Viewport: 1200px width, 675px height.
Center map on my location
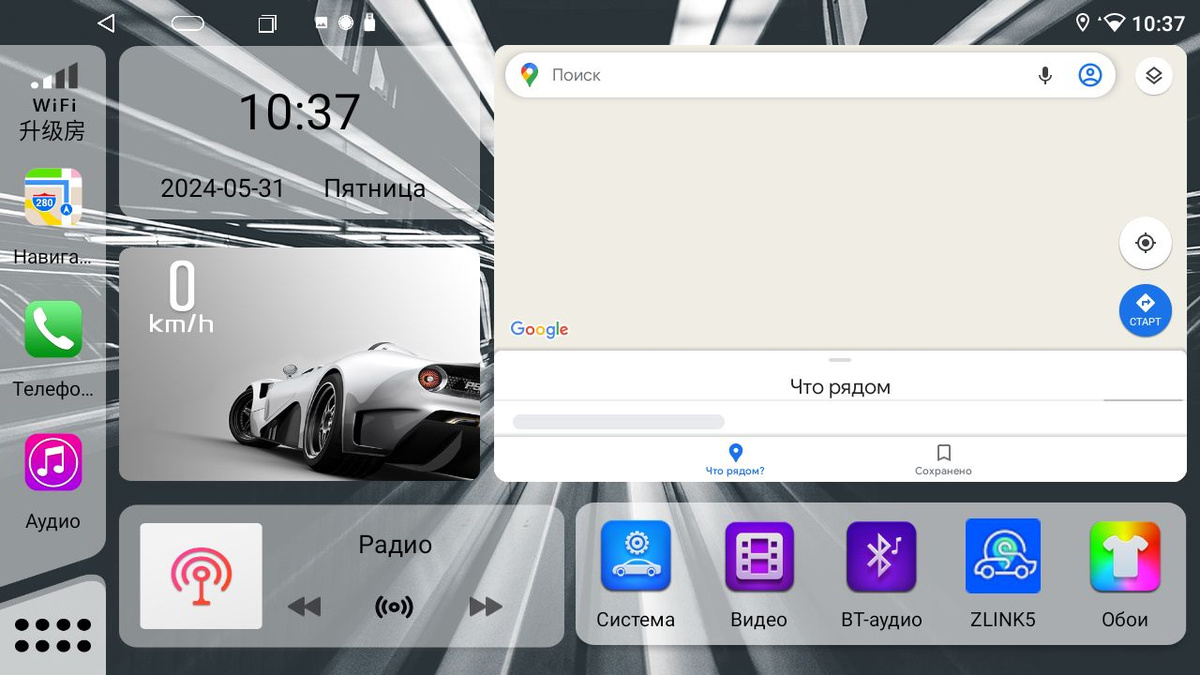(1145, 243)
